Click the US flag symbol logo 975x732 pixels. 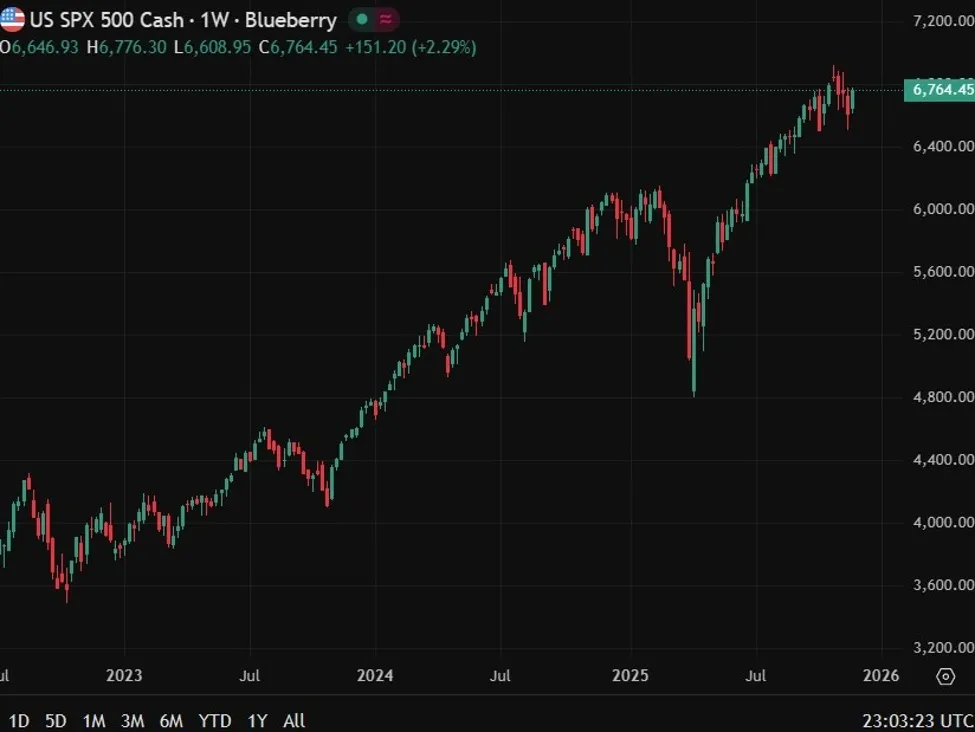coord(12,20)
